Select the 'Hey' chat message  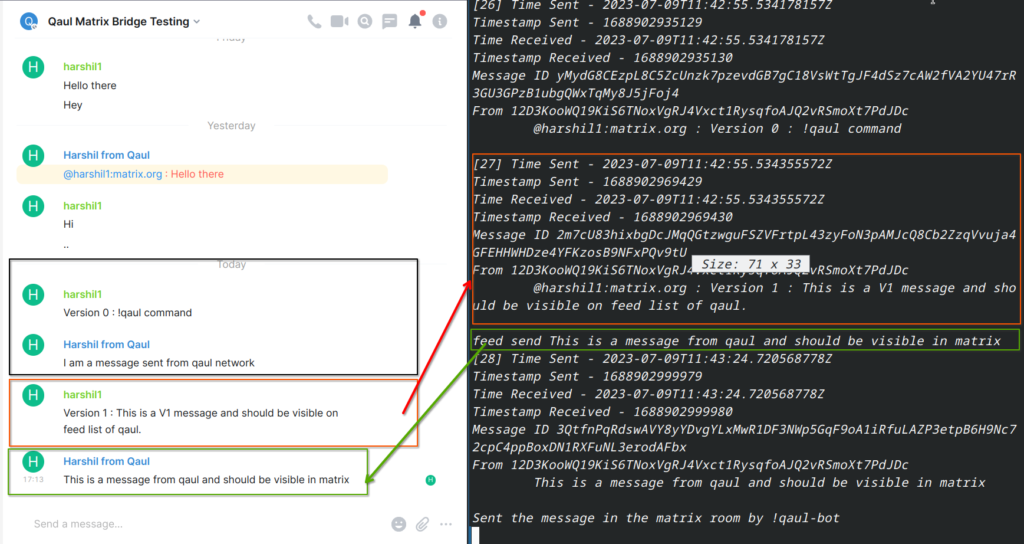[72, 105]
